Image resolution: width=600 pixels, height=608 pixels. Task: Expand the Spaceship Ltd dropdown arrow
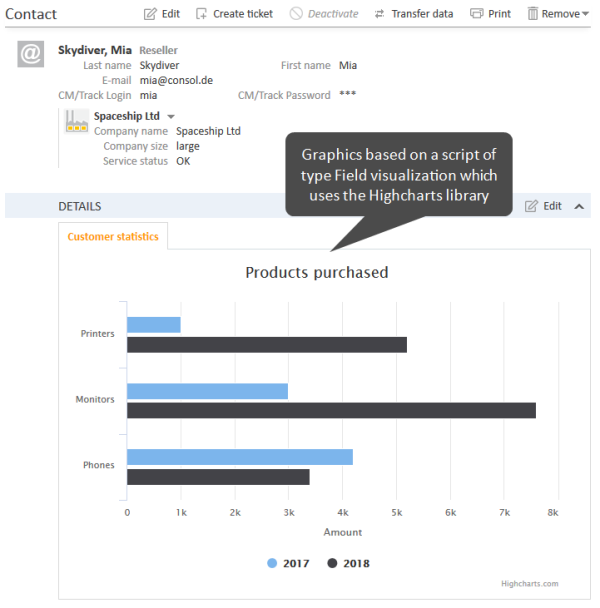[171, 116]
